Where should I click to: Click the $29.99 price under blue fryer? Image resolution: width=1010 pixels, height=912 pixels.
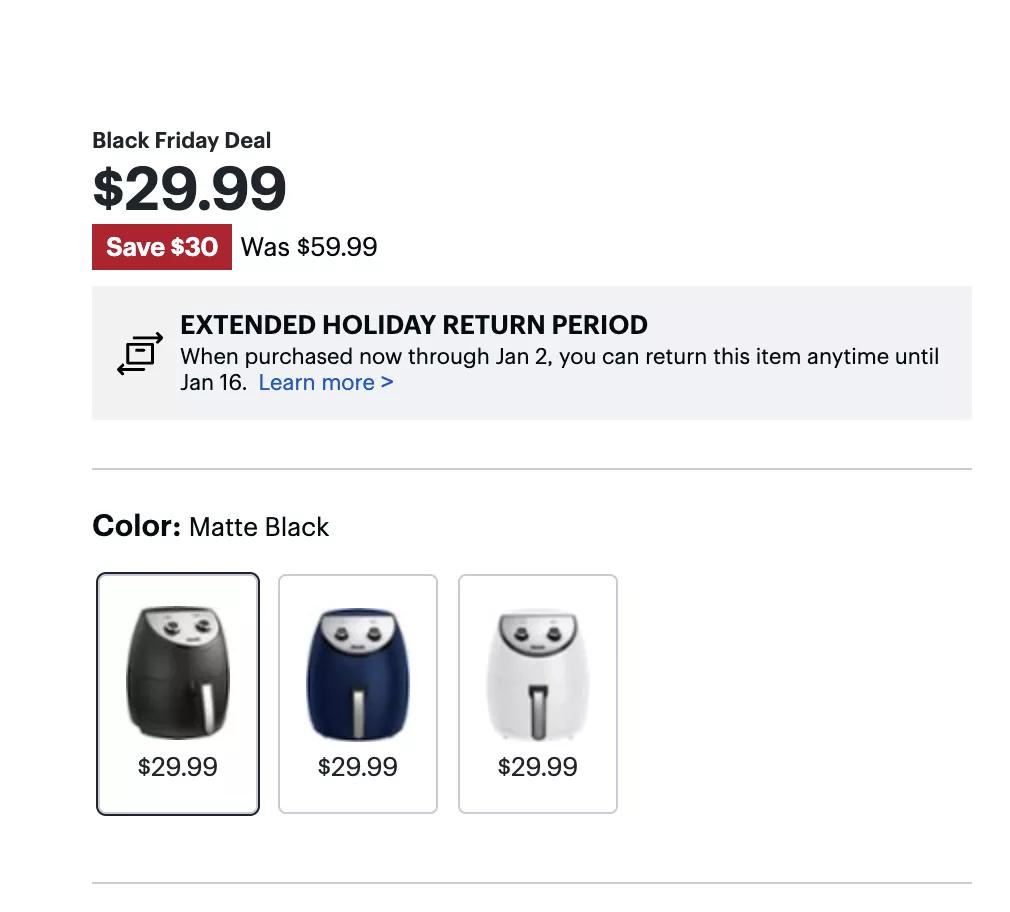click(357, 767)
